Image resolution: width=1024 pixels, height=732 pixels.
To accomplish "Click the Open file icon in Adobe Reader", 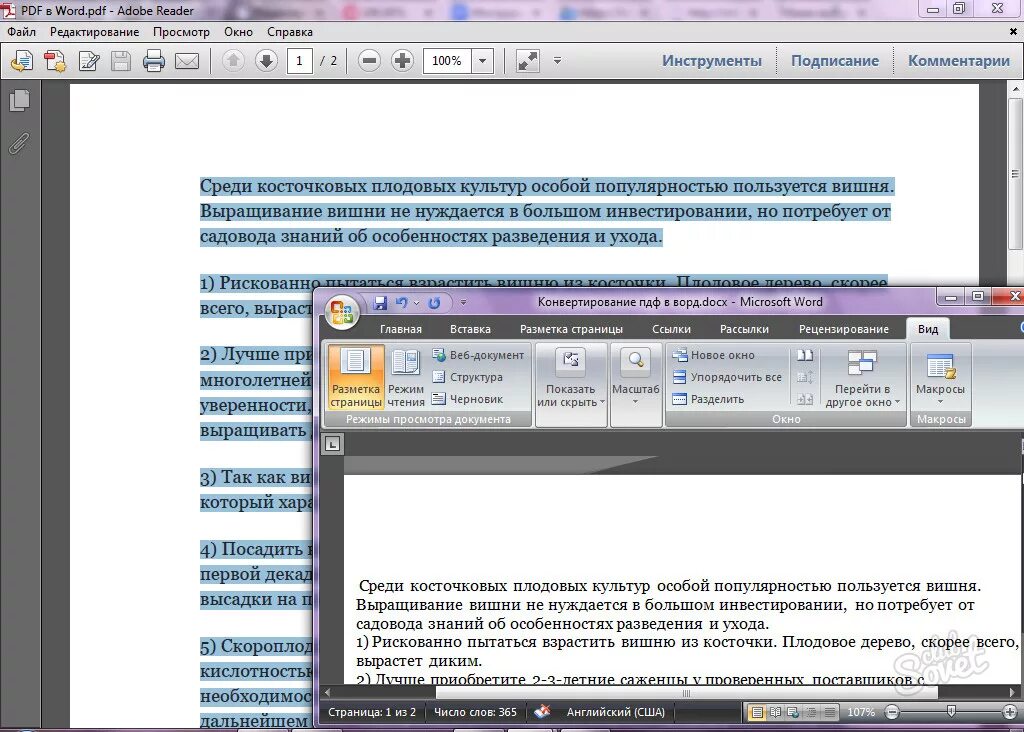I will (22, 61).
